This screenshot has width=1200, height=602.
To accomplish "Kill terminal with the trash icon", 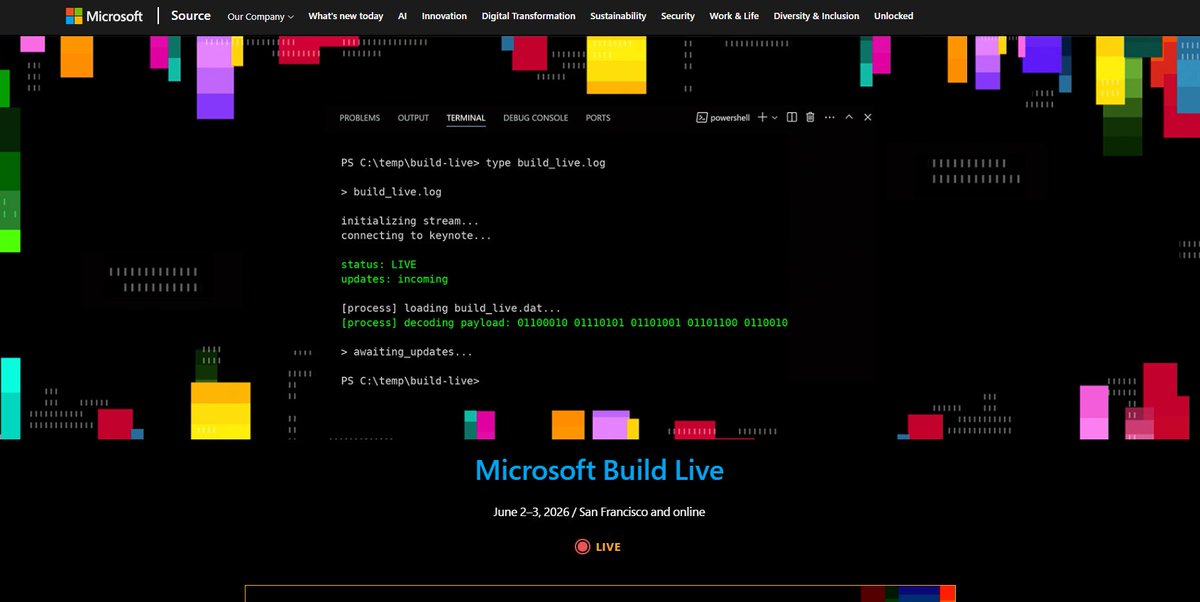I will (x=811, y=118).
